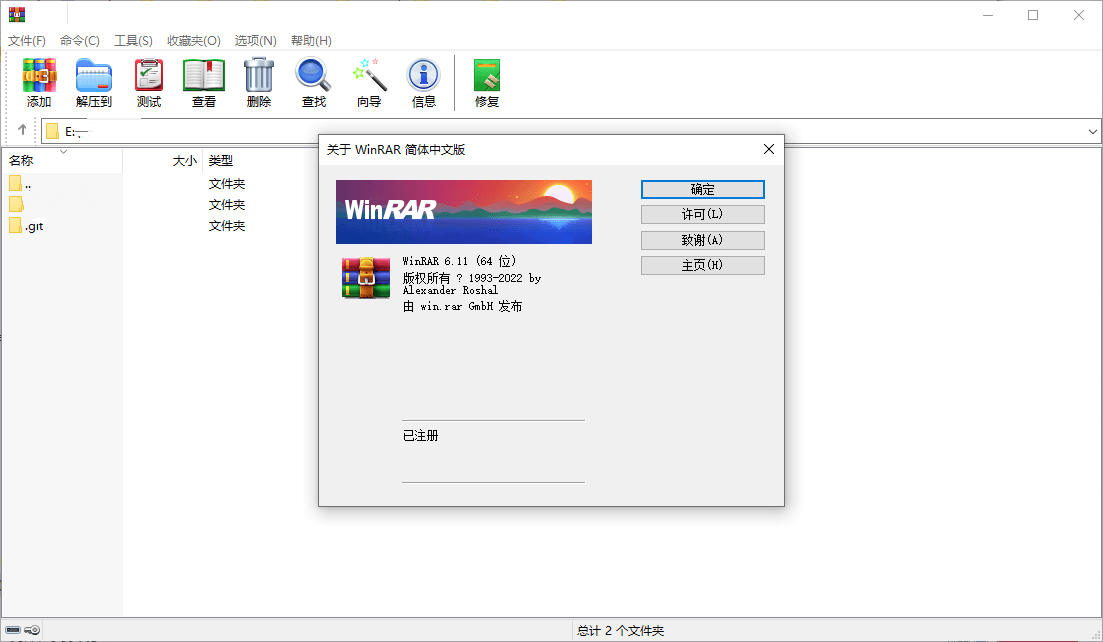Open the 查找 (Find) magnifier tool
Image resolution: width=1103 pixels, height=642 pixels.
tap(313, 82)
